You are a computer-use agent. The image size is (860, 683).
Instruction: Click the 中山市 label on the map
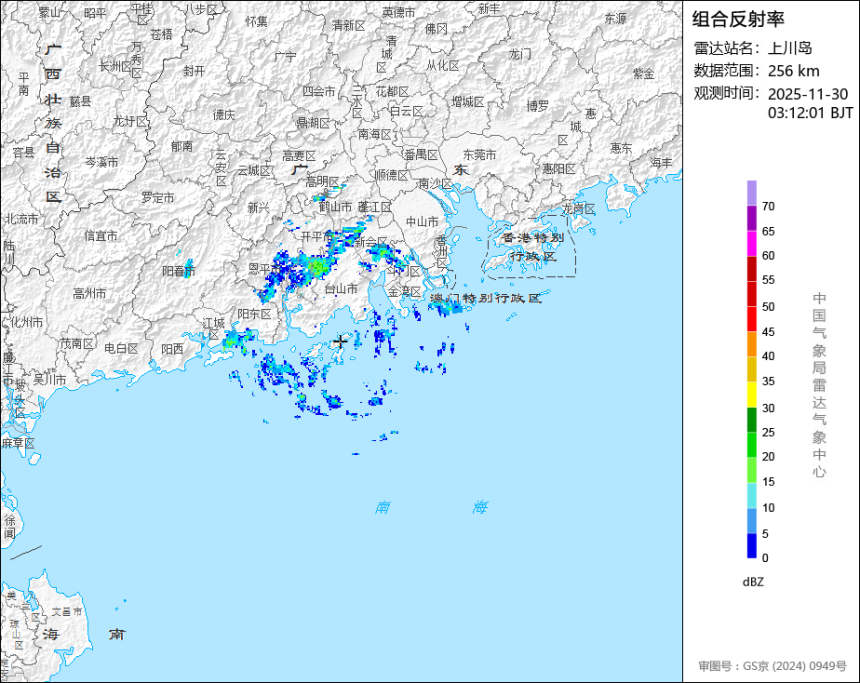coord(422,222)
